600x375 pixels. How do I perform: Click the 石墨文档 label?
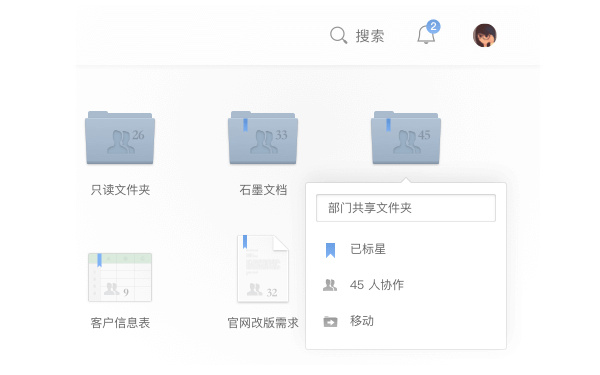click(263, 190)
